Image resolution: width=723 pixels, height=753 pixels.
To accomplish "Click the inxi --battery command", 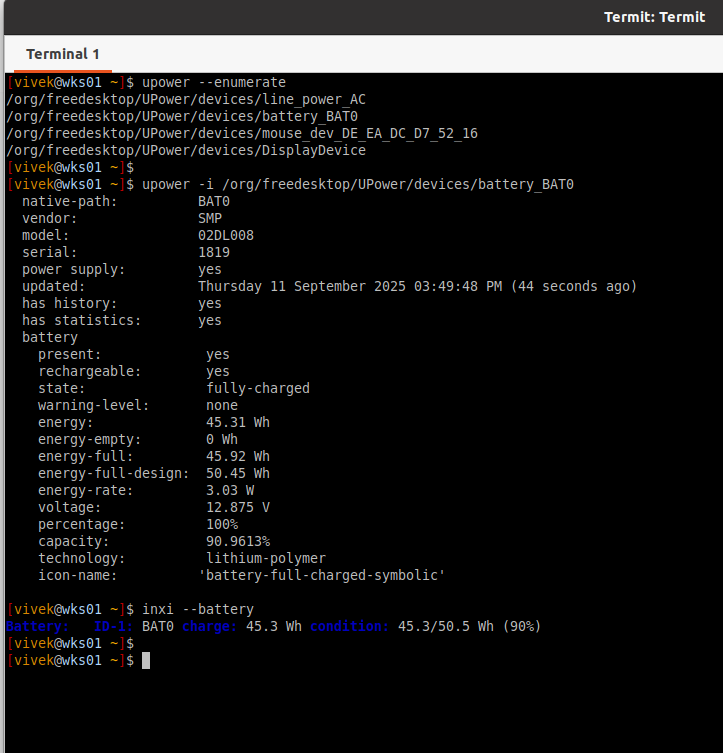I will click(198, 609).
